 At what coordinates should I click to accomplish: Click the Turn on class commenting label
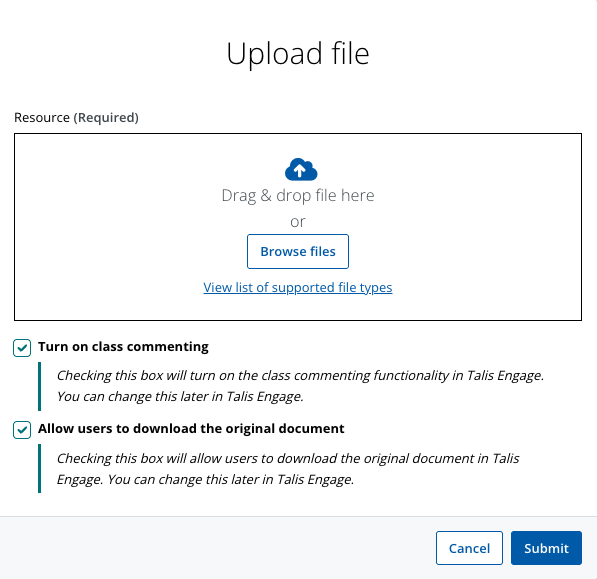[x=123, y=347]
